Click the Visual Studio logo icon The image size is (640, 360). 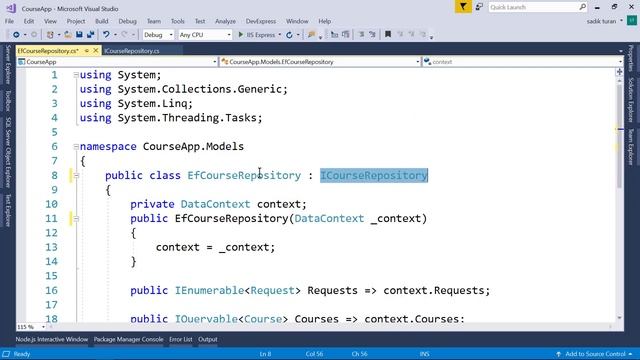tap(10, 8)
